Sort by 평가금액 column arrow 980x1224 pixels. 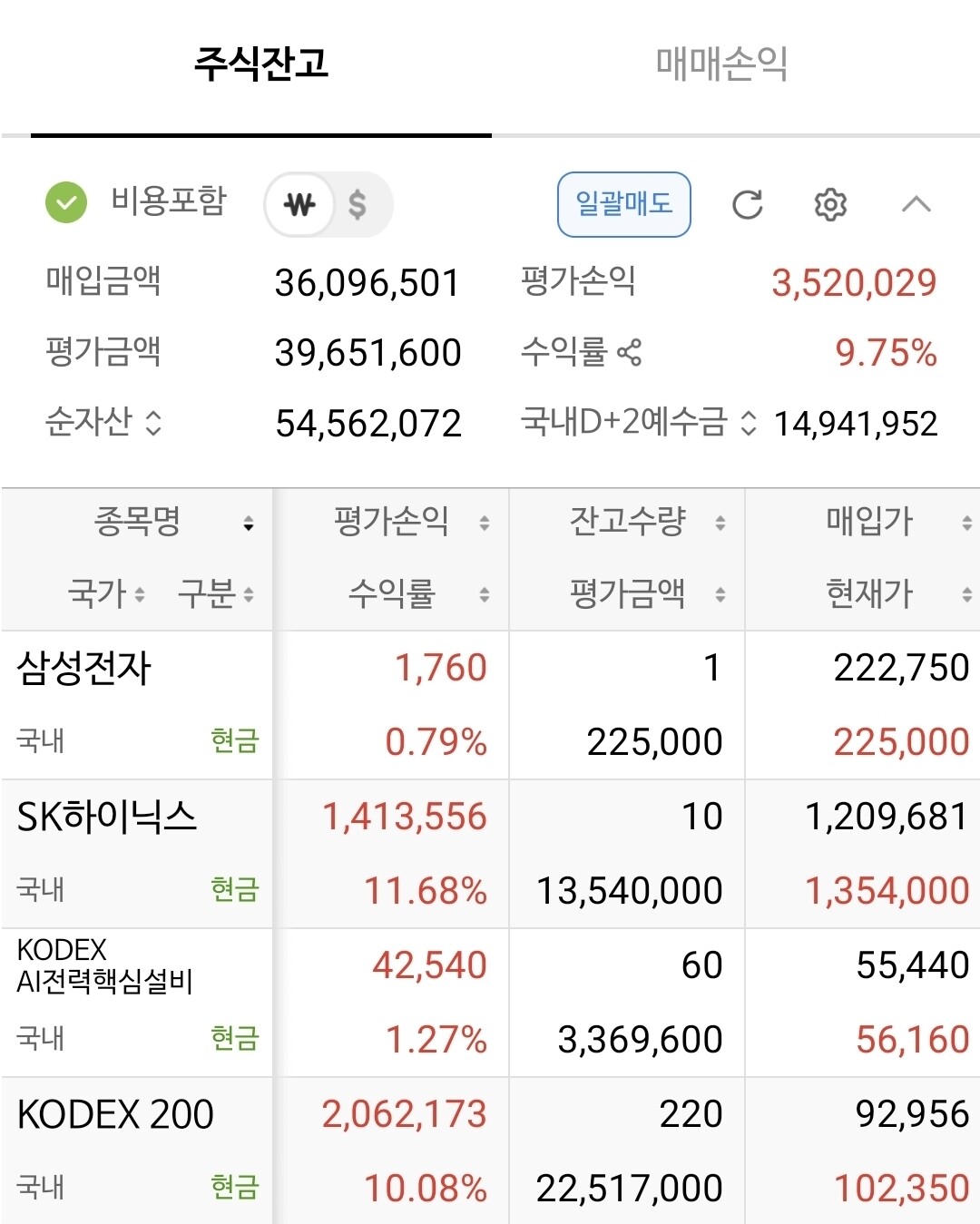coord(720,595)
